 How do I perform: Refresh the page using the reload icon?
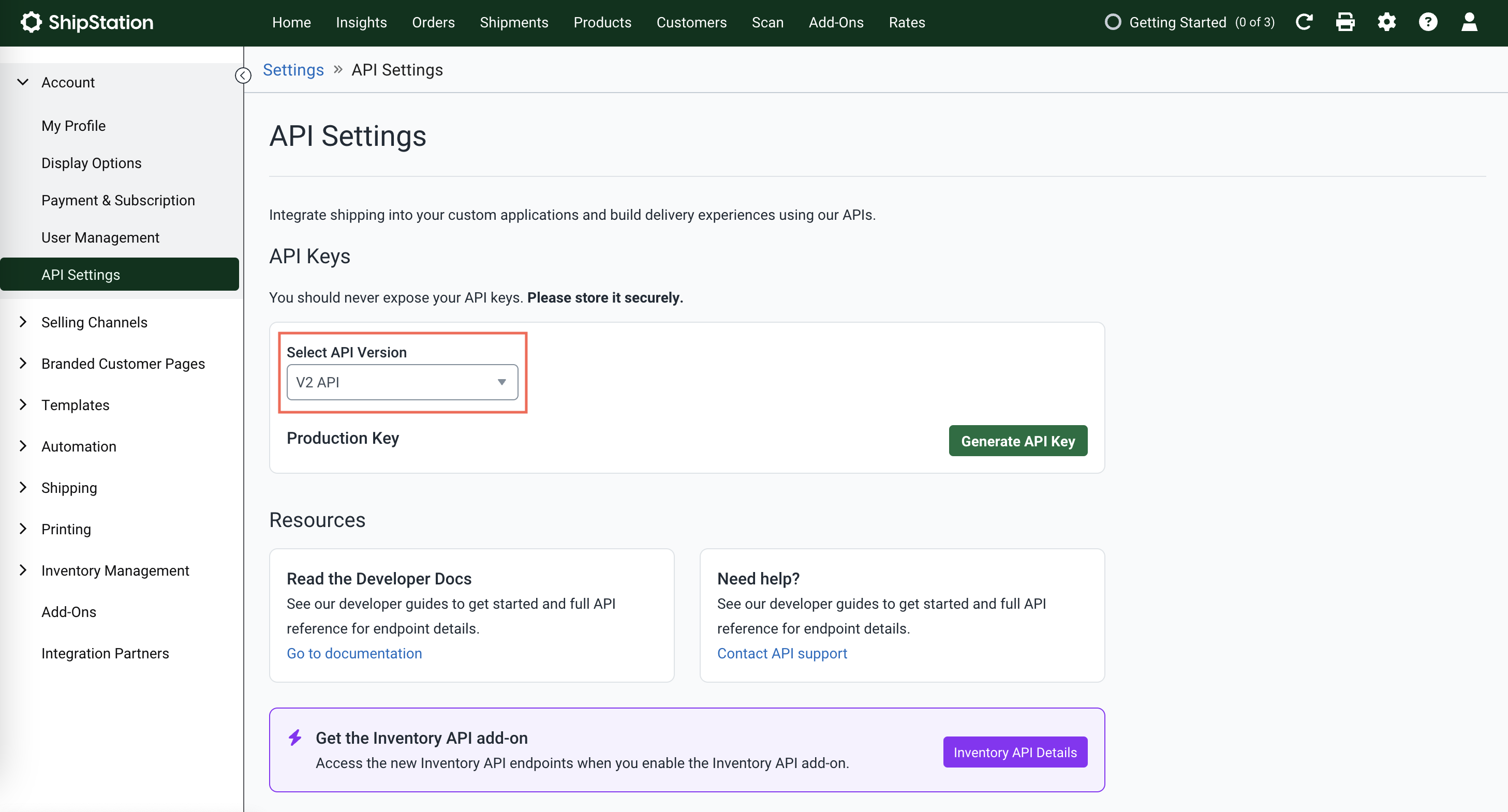click(1304, 22)
